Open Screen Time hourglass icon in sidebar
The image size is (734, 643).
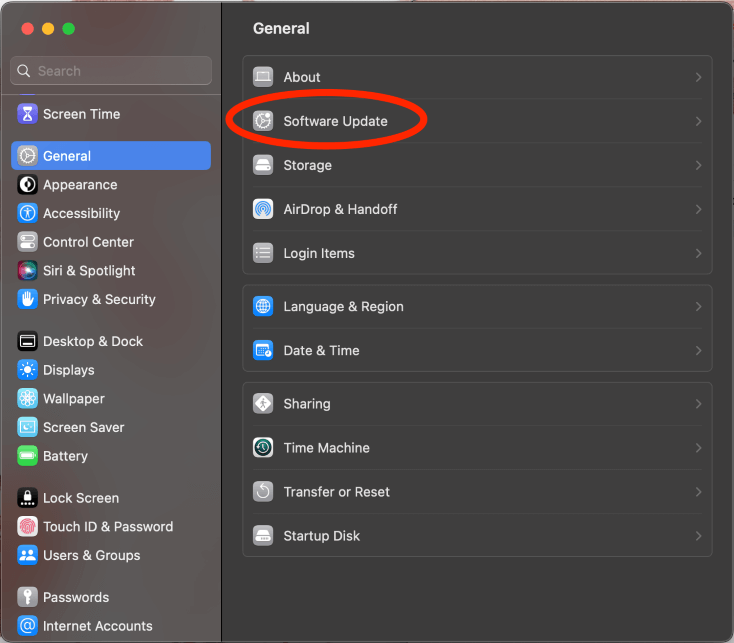click(27, 114)
